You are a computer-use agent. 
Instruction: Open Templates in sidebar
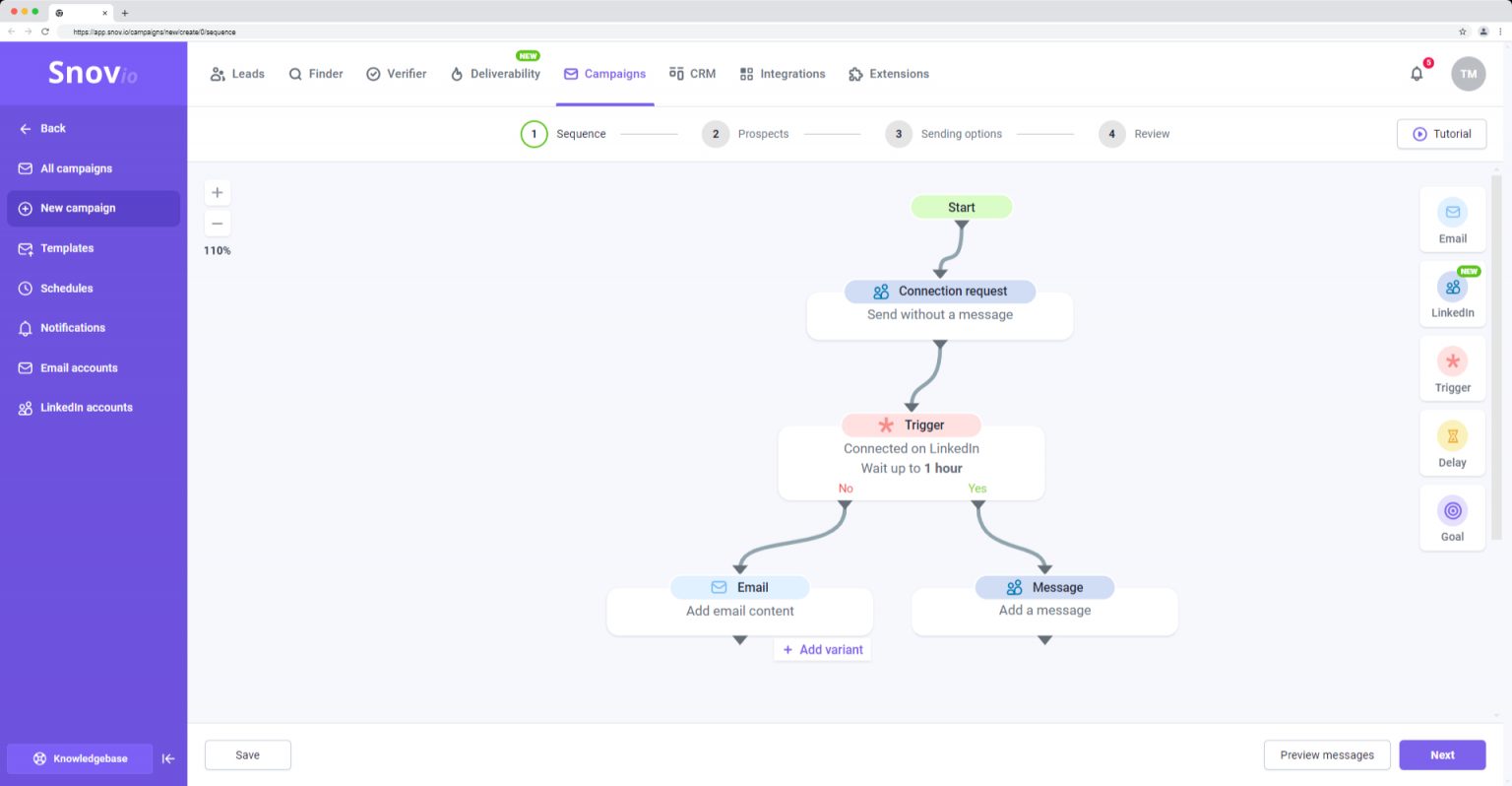(94, 248)
